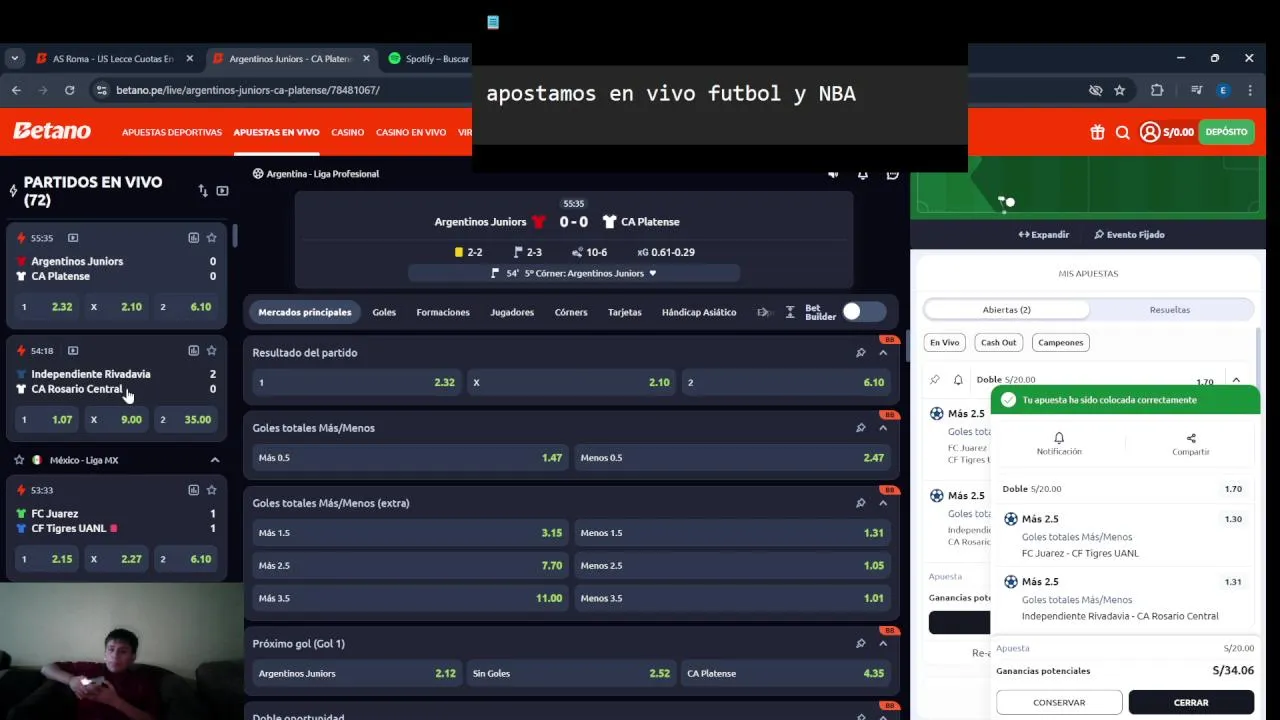The height and width of the screenshot is (720, 1280).
Task: Click the browser reload button
Action: [x=69, y=90]
